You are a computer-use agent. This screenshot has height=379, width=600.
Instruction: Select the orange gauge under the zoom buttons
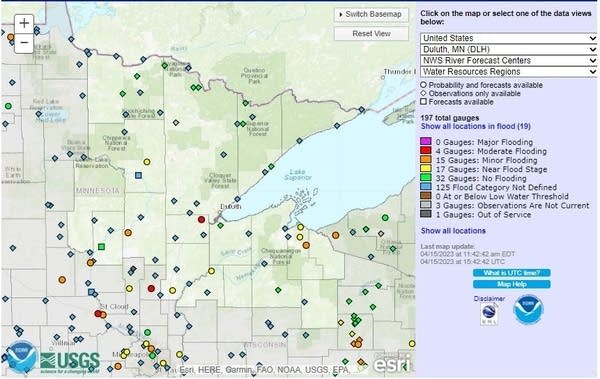tap(11, 37)
